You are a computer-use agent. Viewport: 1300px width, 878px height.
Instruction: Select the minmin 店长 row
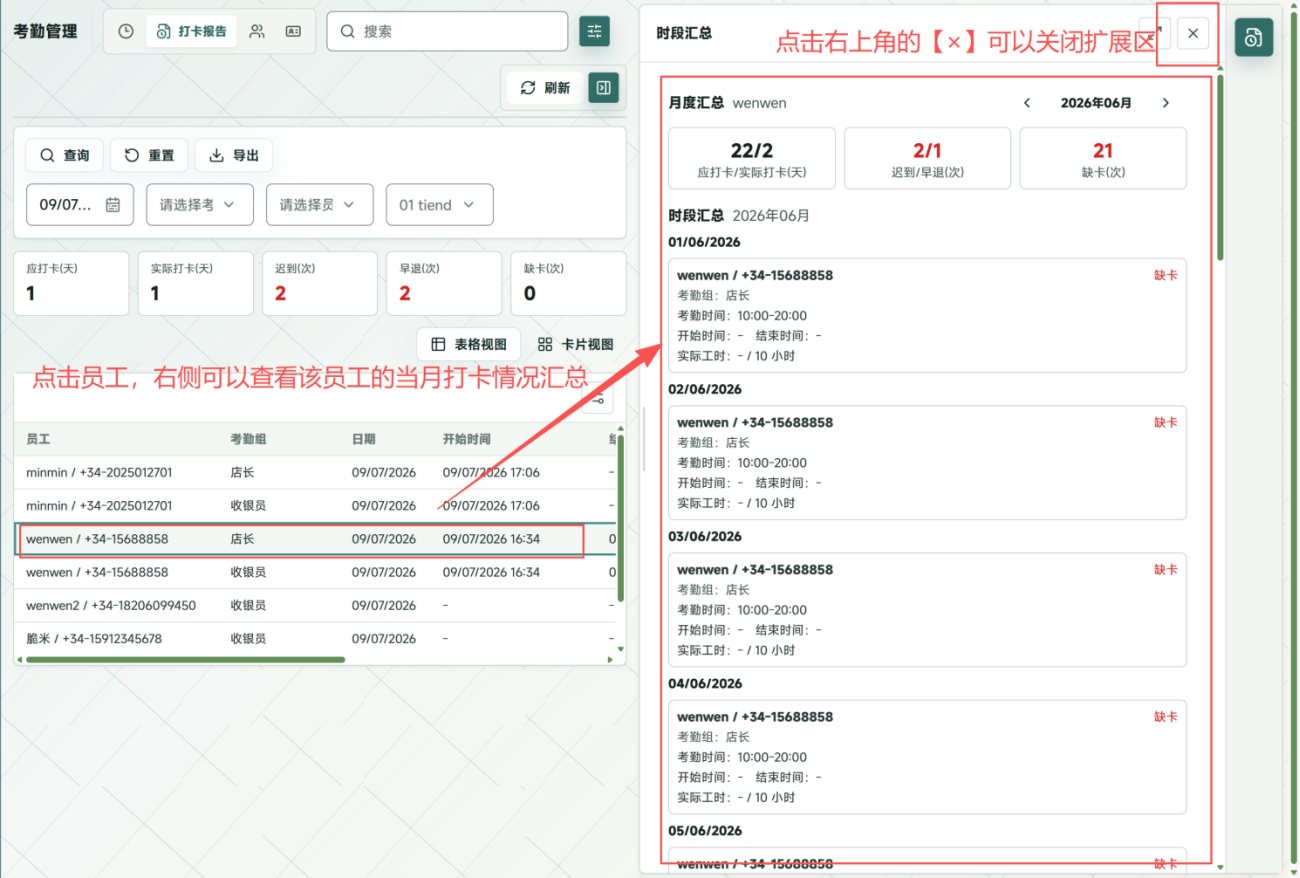[315, 472]
